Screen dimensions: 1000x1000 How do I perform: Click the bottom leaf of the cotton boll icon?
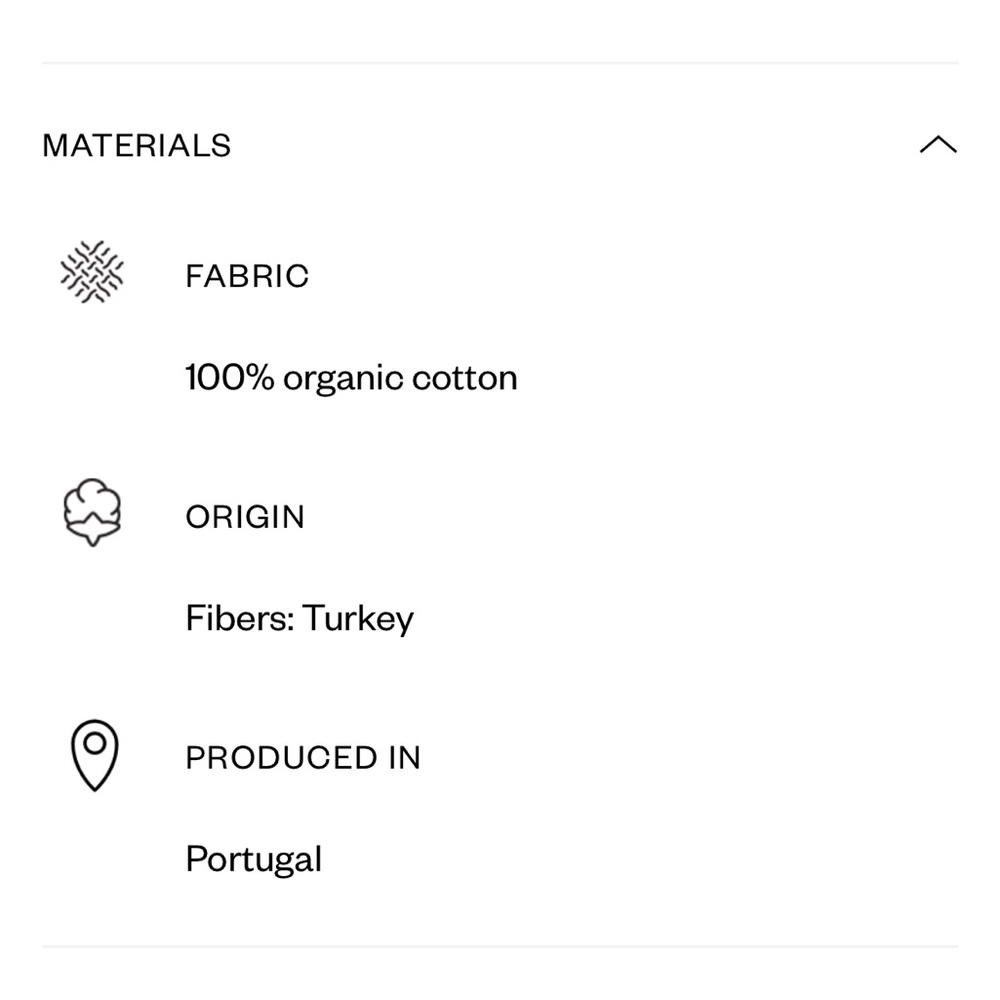92,537
